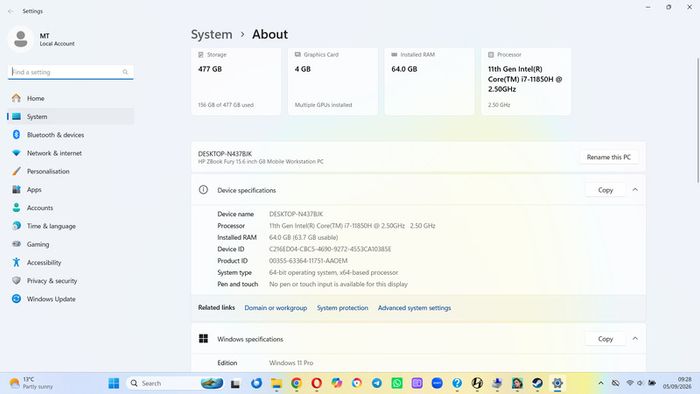Viewport: 700px width, 394px height.
Task: Open the Windows Start menu
Action: click(114, 383)
